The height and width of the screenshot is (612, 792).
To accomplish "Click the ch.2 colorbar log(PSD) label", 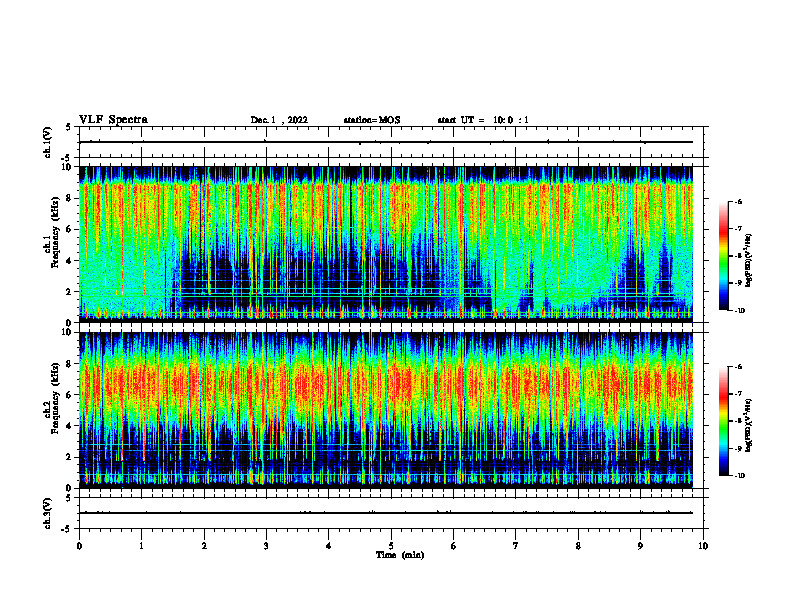I will pos(749,425).
